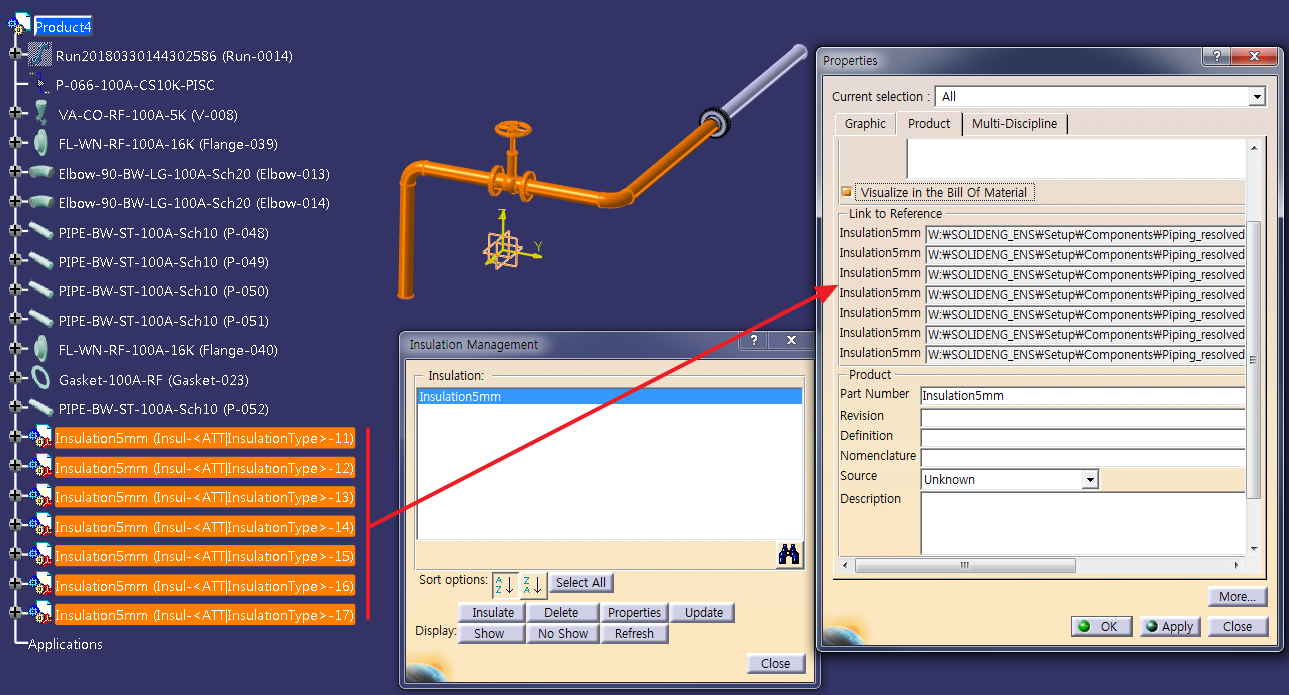Click the Product4 root product icon

click(19, 26)
